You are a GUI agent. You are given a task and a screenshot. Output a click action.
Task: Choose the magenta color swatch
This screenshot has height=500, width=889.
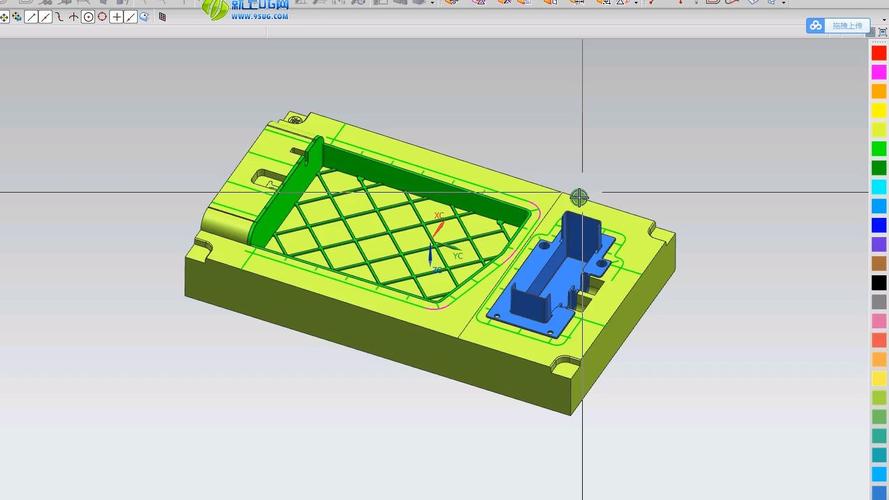[x=879, y=72]
